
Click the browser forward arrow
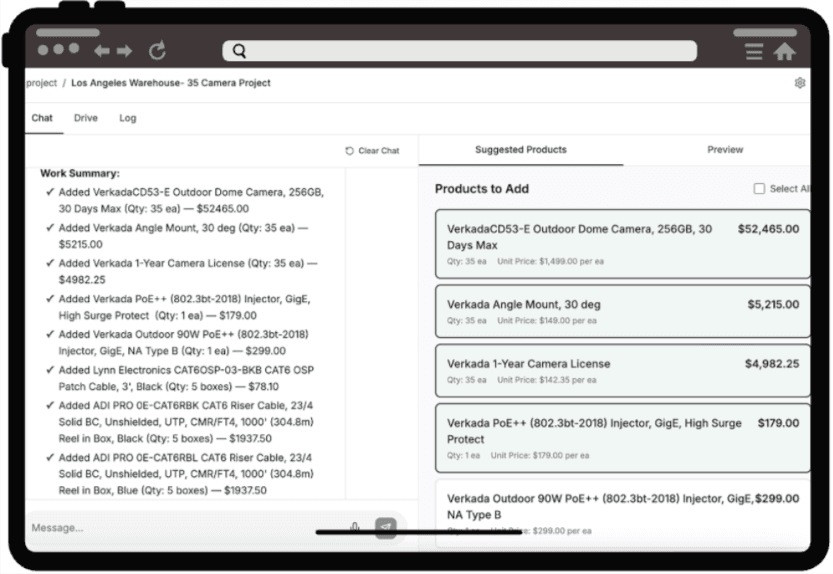[124, 51]
